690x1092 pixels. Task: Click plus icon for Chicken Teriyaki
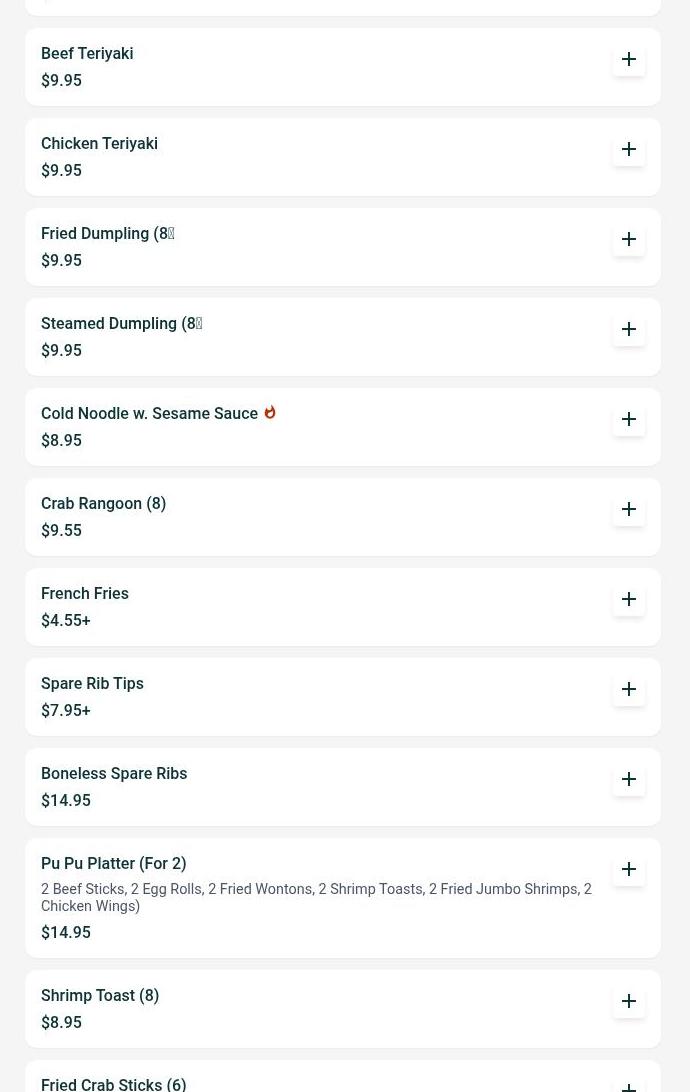click(629, 149)
